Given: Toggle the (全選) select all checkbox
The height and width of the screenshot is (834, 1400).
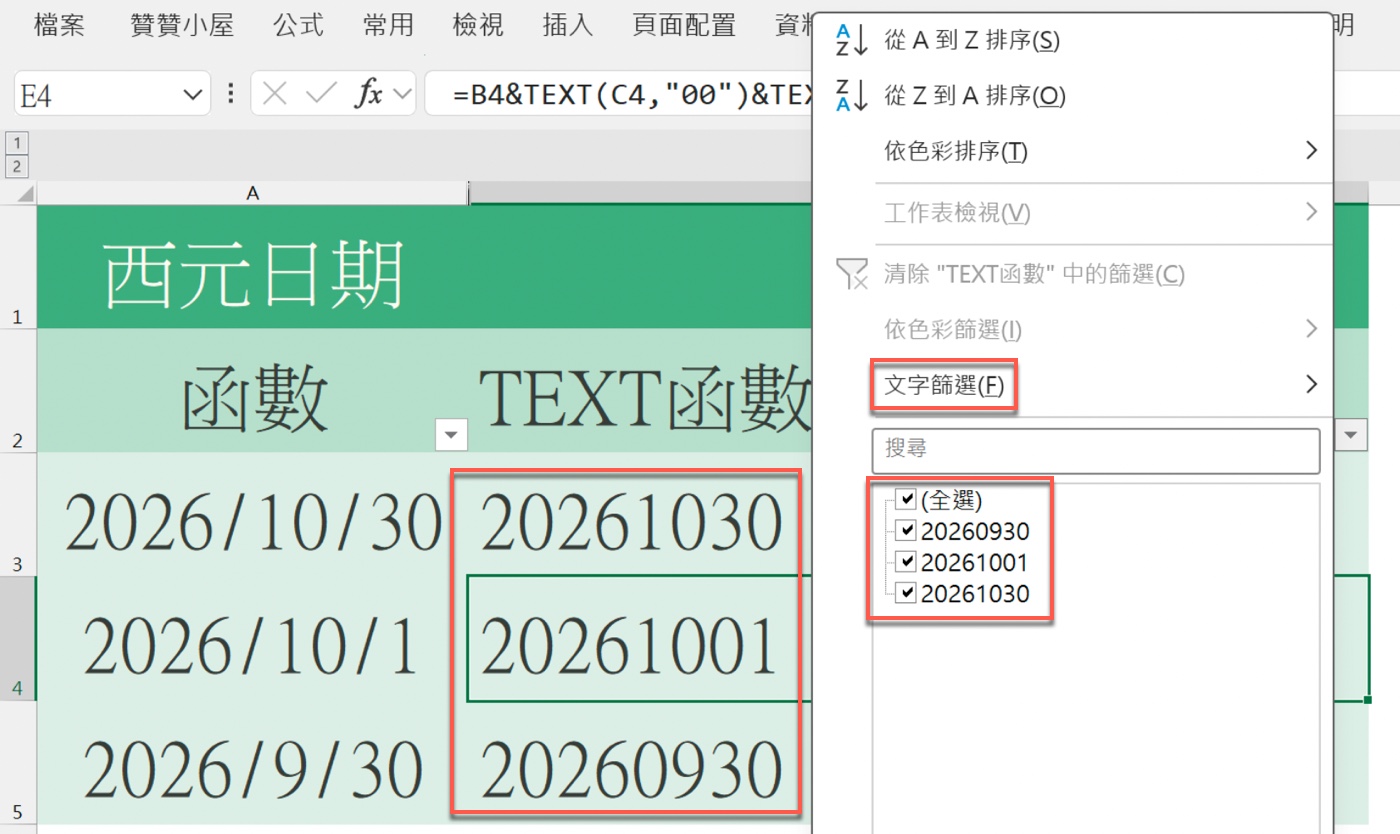Looking at the screenshot, I should point(906,499).
